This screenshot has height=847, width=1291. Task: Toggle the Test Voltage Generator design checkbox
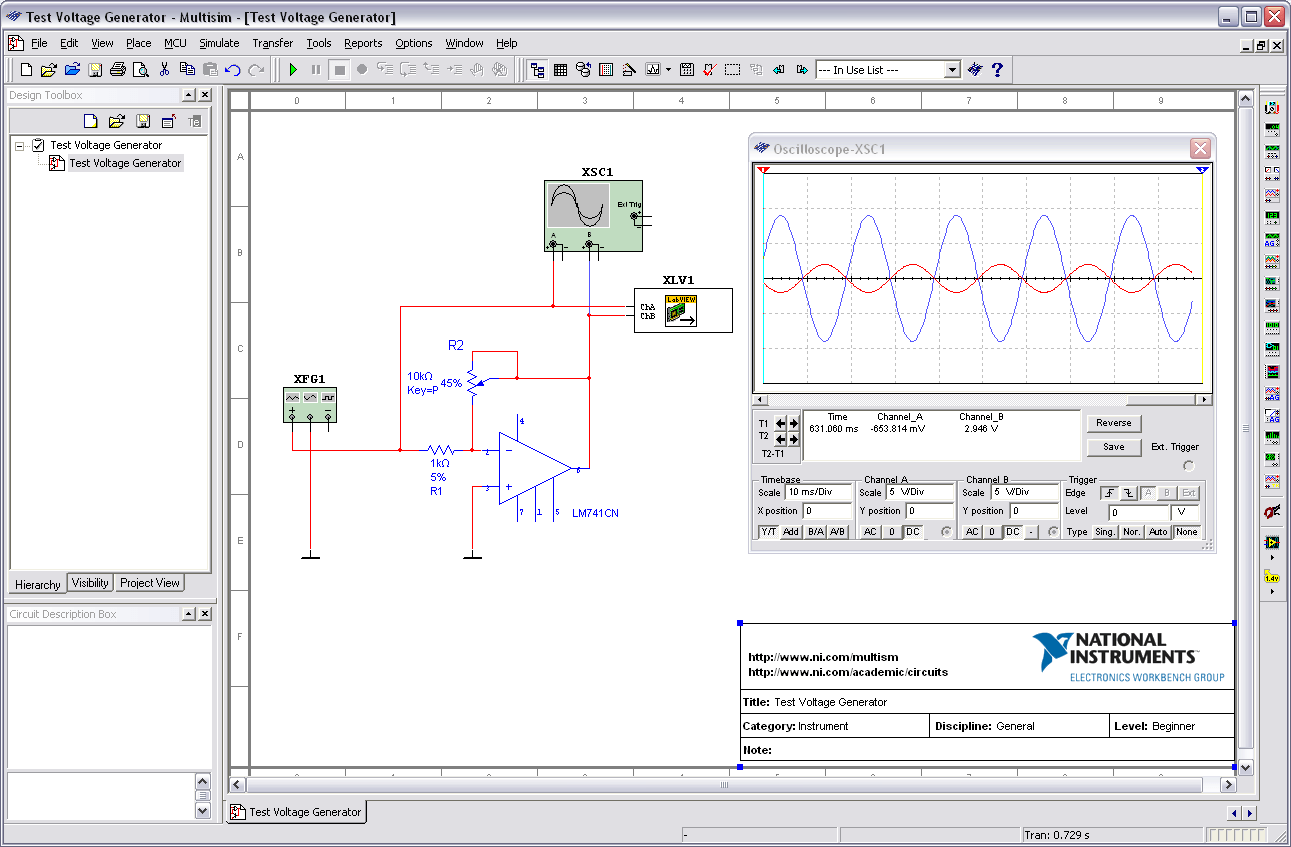[x=39, y=145]
